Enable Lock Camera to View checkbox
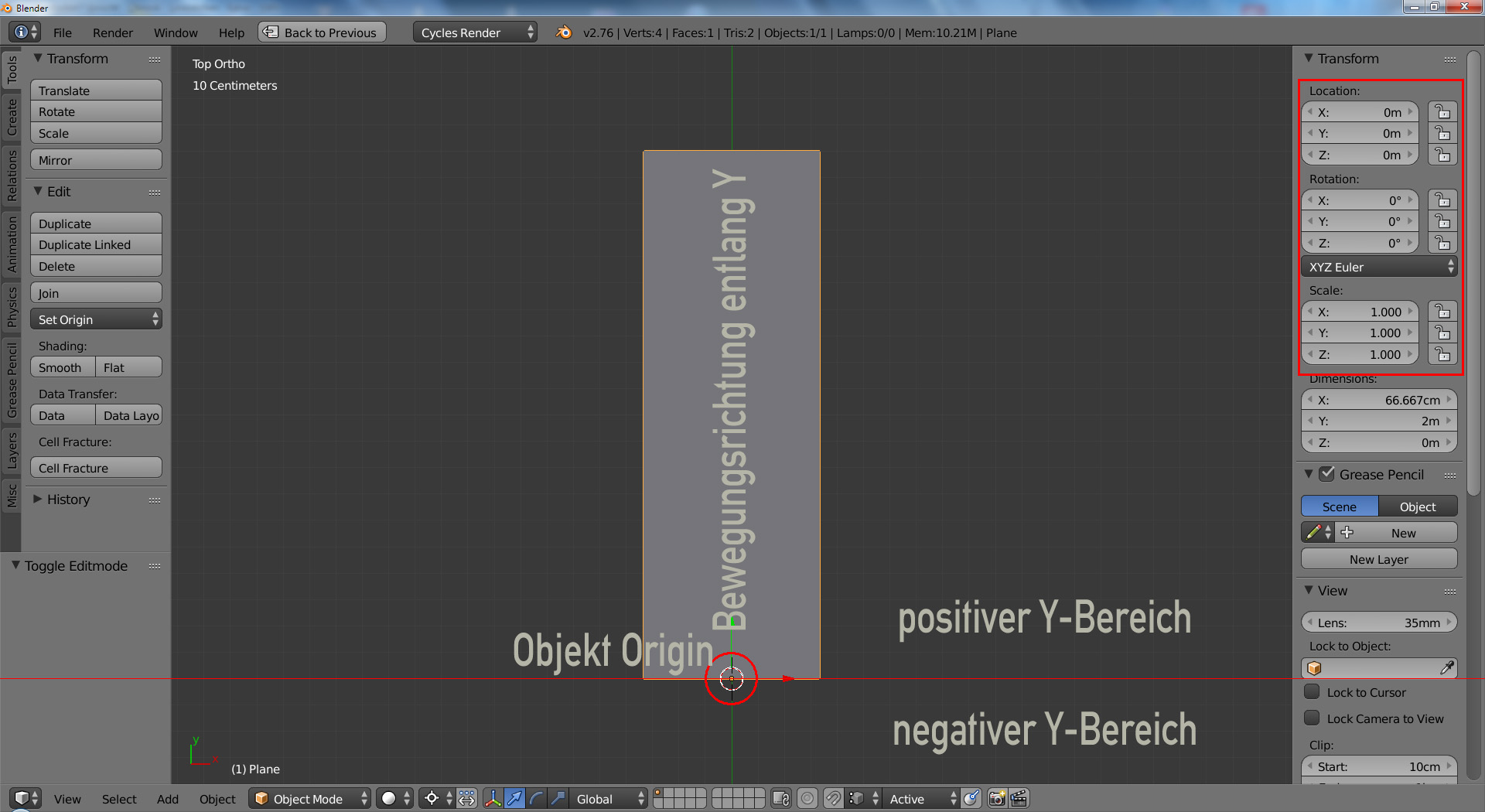The width and height of the screenshot is (1485, 812). coord(1312,718)
